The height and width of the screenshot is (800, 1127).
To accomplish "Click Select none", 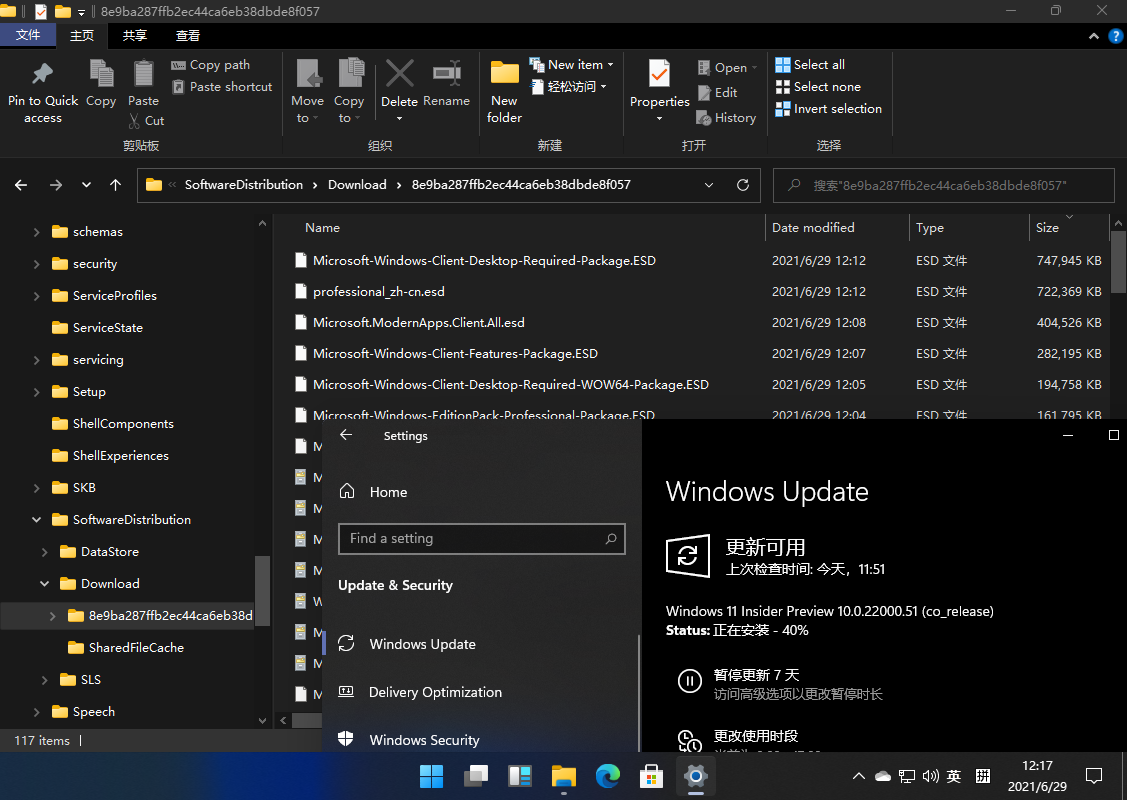I will tap(818, 87).
